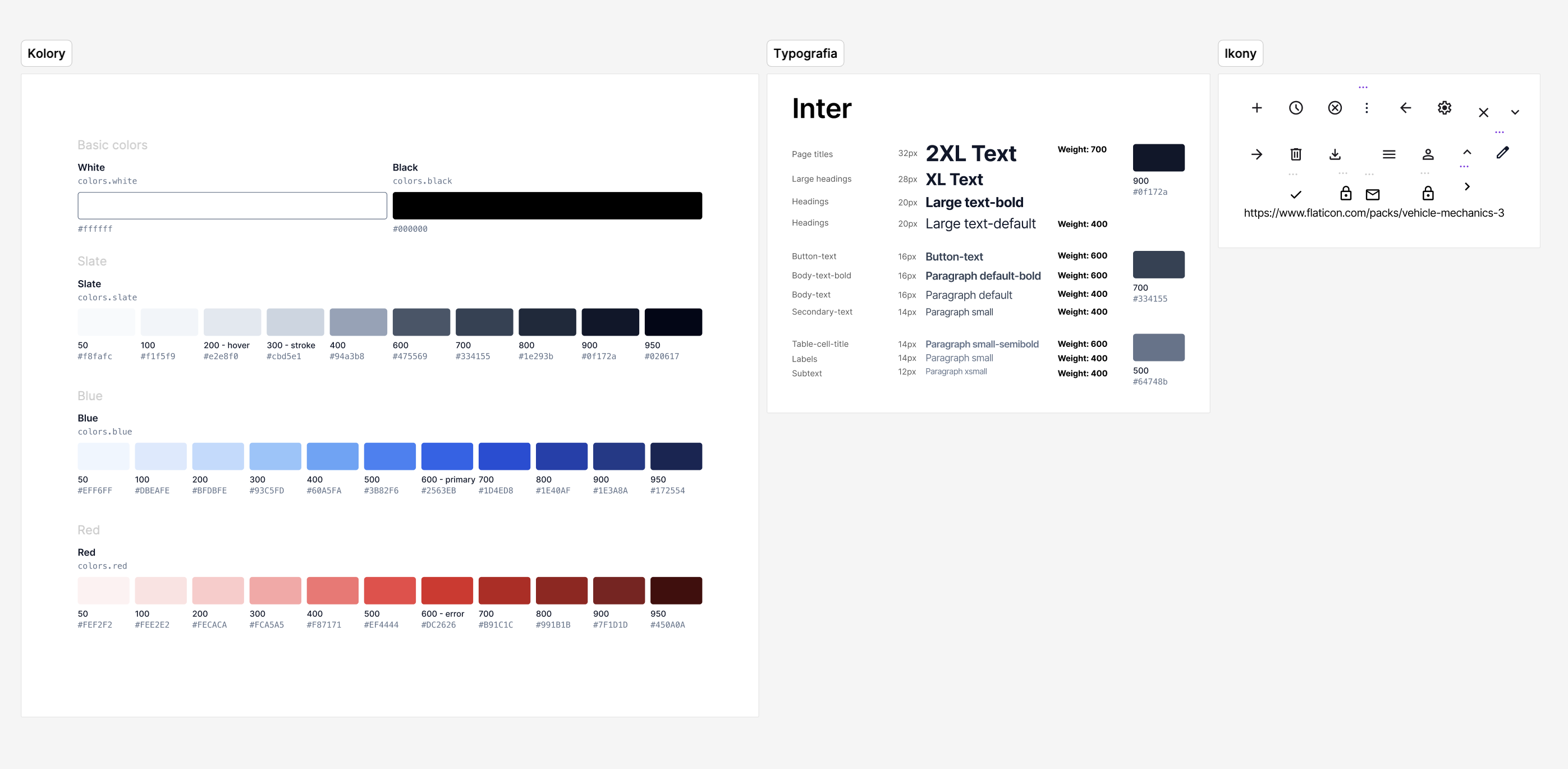Click the chevron up icon
The height and width of the screenshot is (769, 1568).
(1467, 152)
